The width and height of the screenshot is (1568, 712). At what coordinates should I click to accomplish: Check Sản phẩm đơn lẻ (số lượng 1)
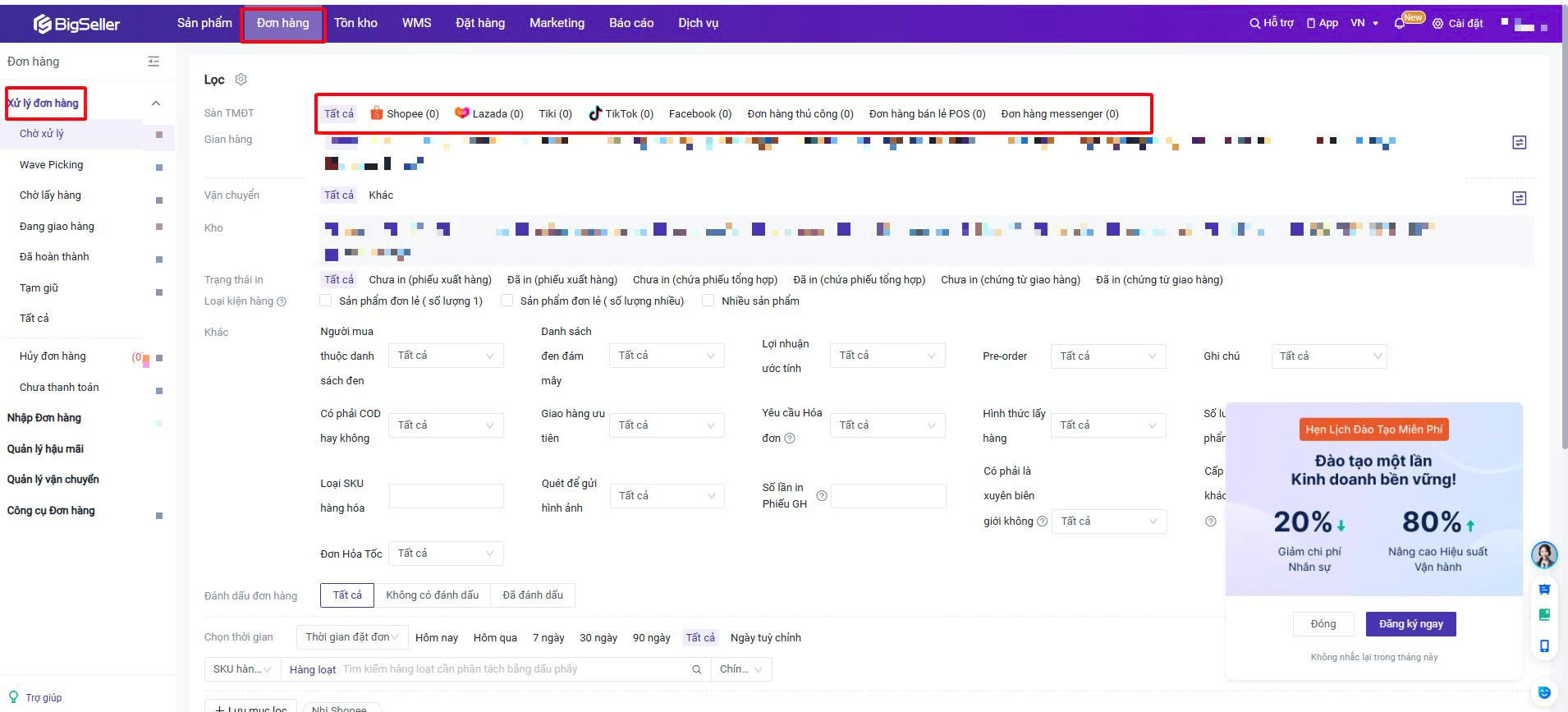coord(326,301)
